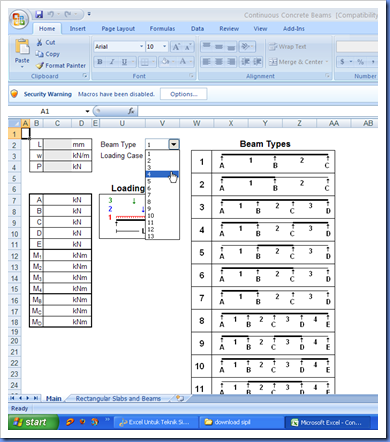Select 10 in Beam Type list
The image size is (390, 442).
point(162,216)
